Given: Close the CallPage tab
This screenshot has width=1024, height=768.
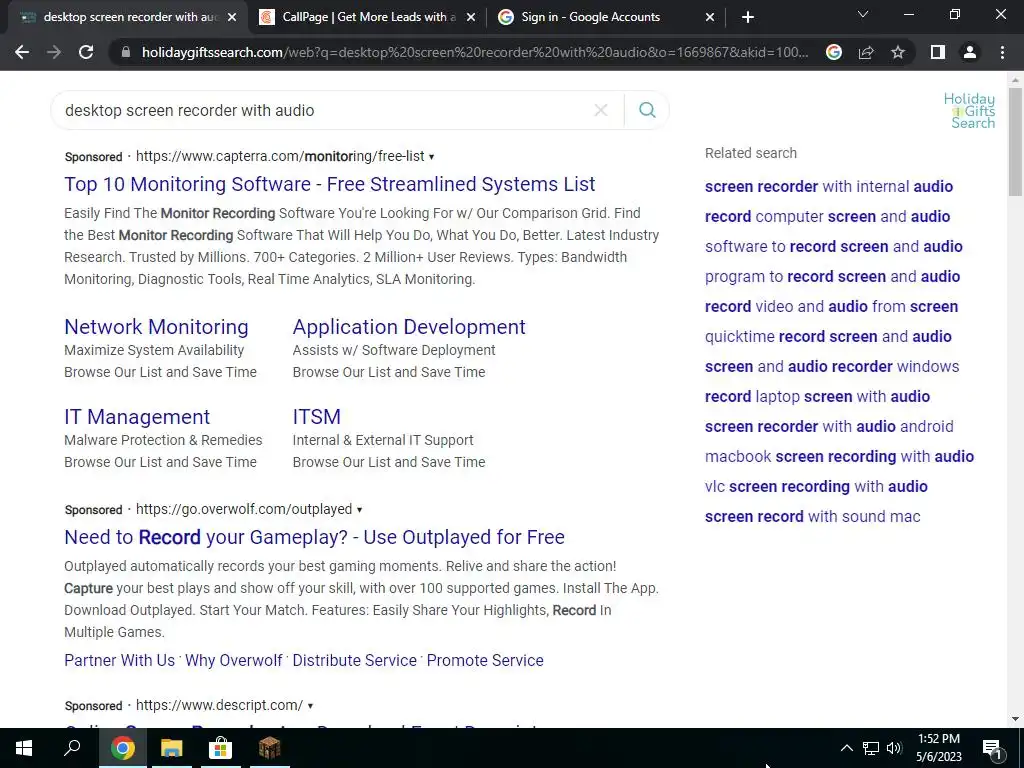Looking at the screenshot, I should [x=471, y=17].
